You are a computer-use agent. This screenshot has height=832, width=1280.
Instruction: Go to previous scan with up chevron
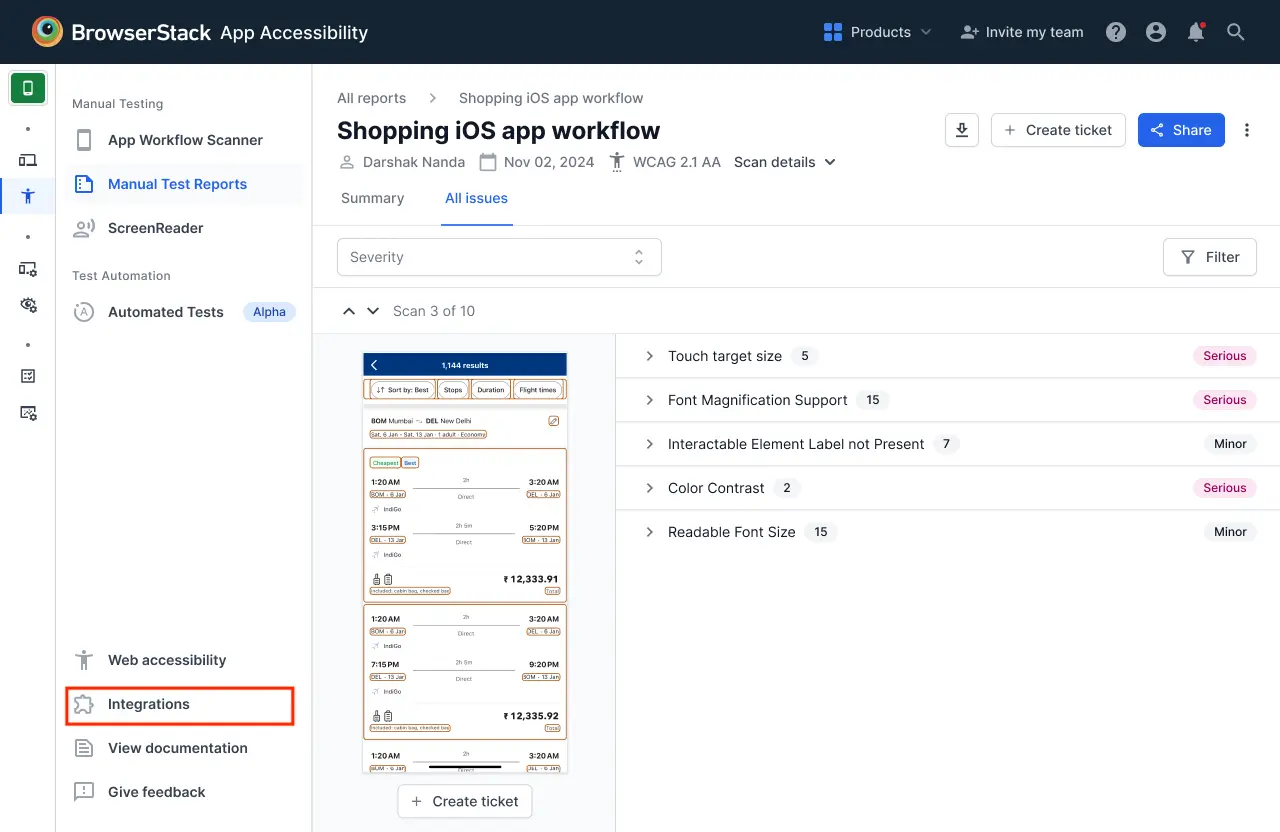[349, 311]
